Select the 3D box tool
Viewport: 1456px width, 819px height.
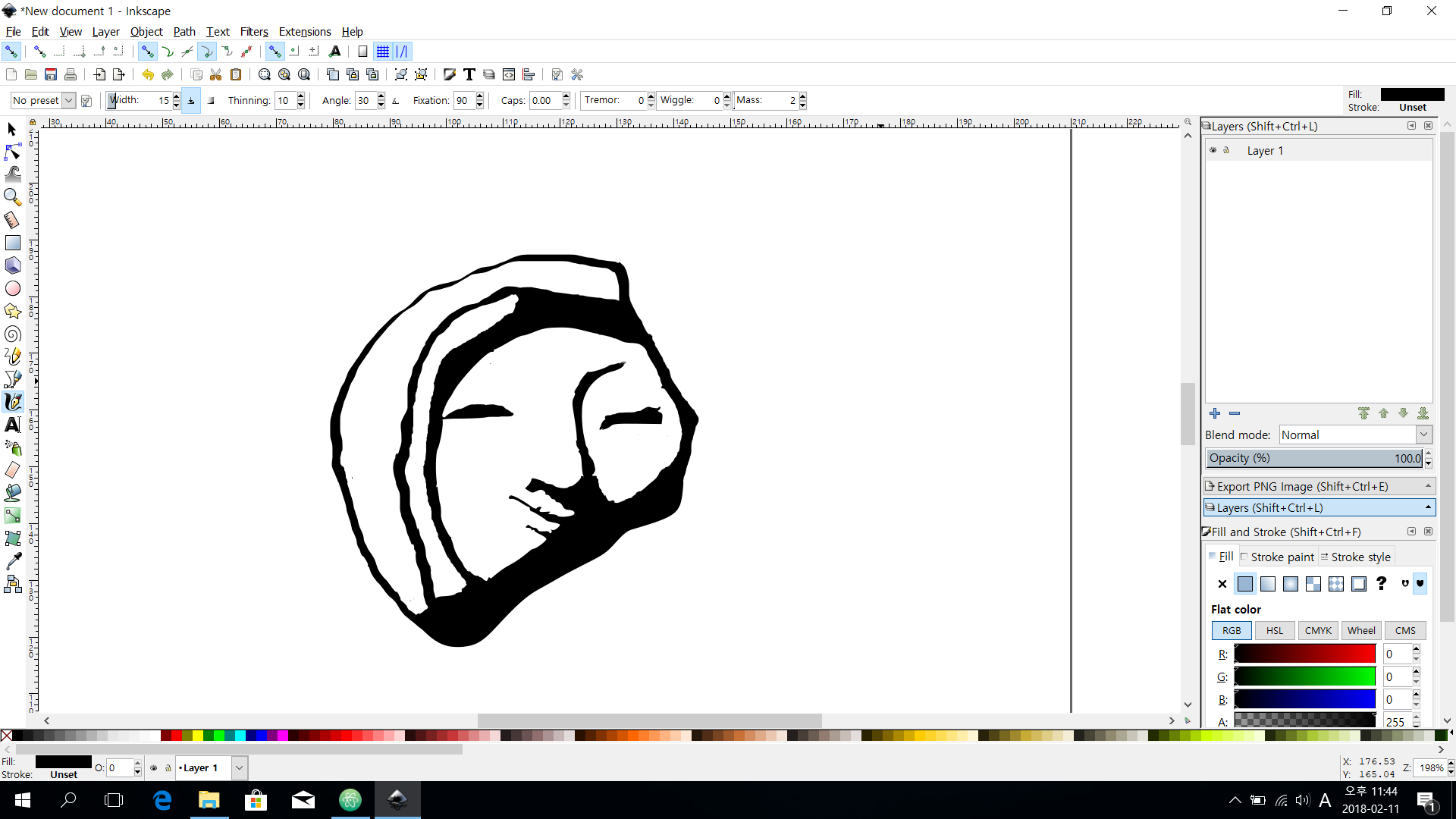[12, 265]
